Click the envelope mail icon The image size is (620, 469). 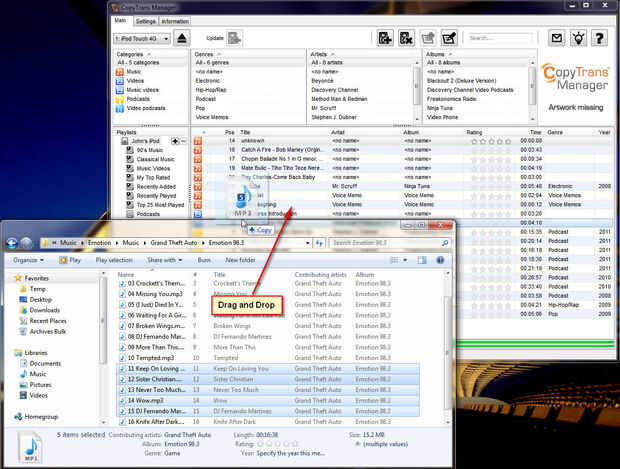point(557,38)
